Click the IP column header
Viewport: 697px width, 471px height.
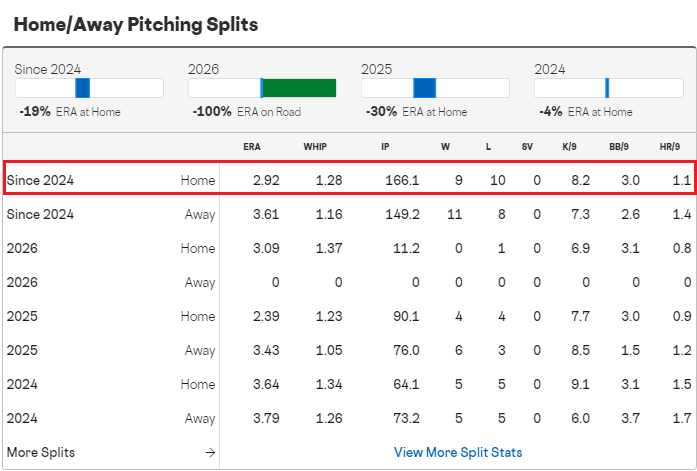pos(385,147)
